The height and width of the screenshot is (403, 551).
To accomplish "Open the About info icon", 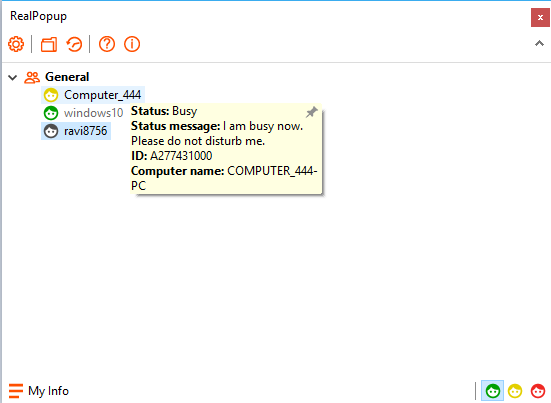I will [x=132, y=44].
